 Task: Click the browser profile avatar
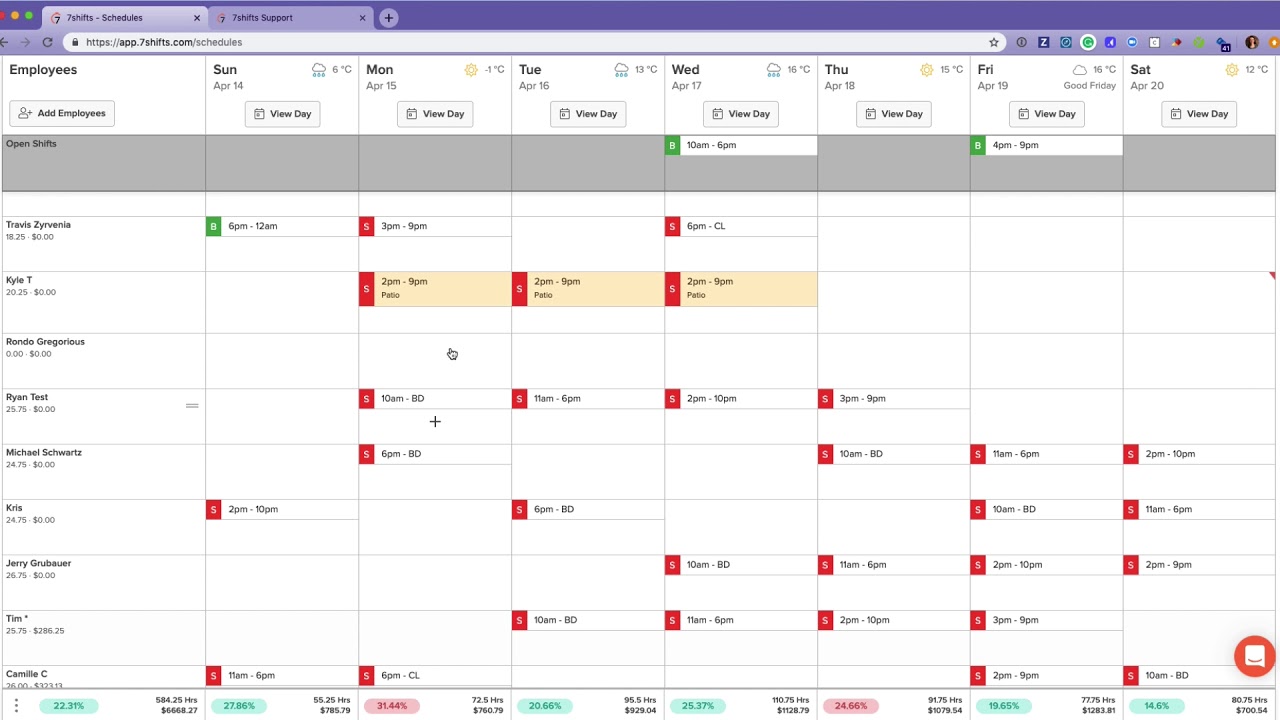click(1251, 42)
